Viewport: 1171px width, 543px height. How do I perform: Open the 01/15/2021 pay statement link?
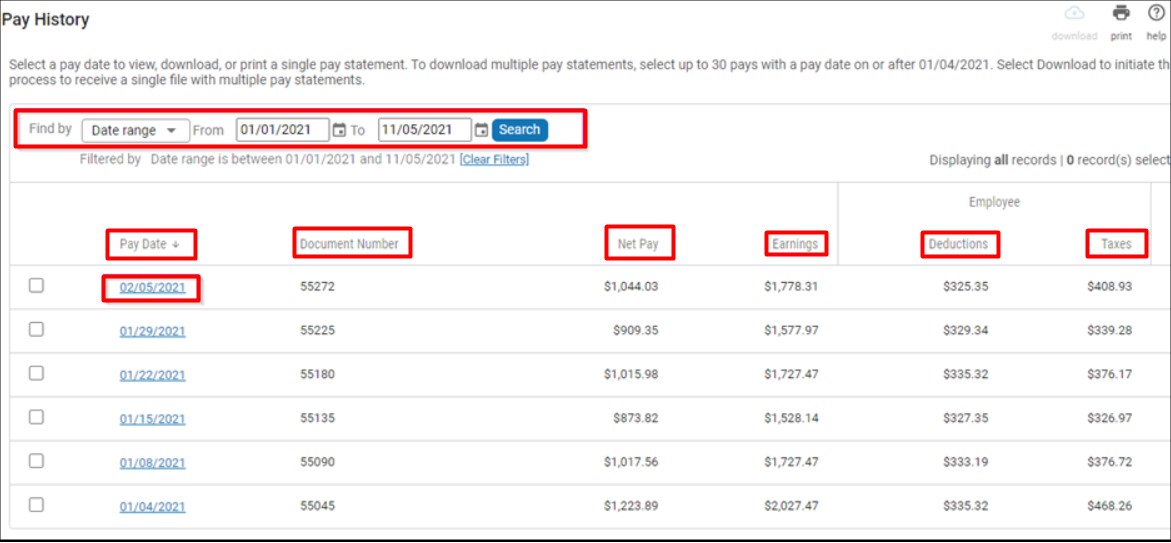pos(152,419)
